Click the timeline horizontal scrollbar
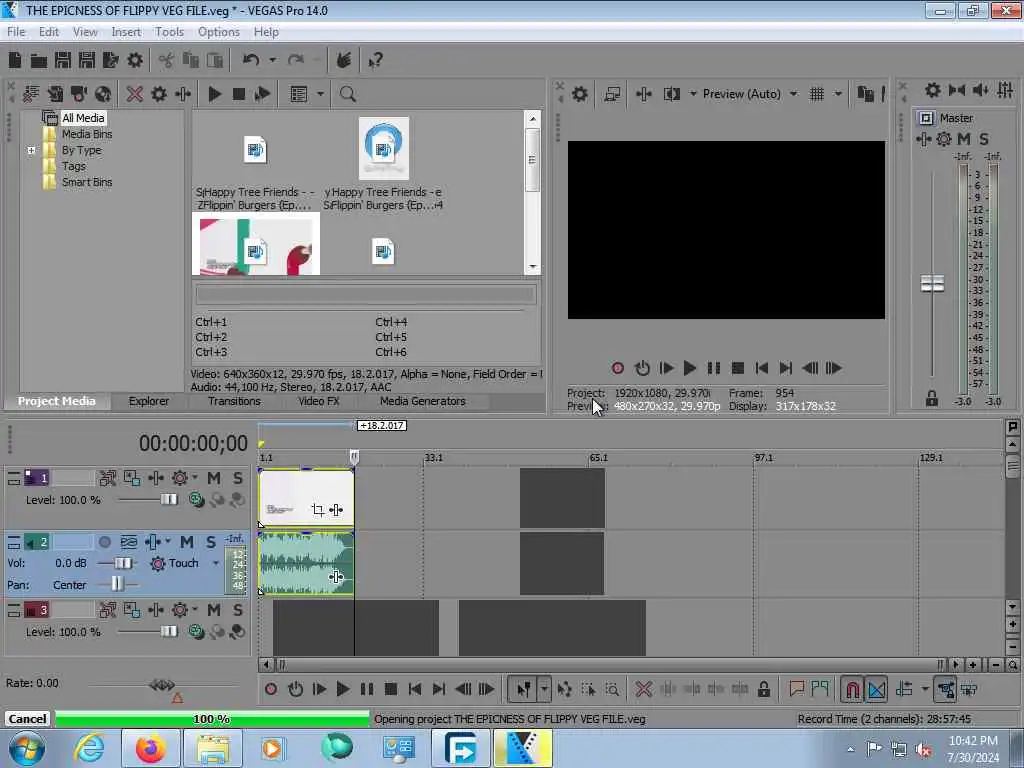The height and width of the screenshot is (768, 1024). (x=610, y=665)
